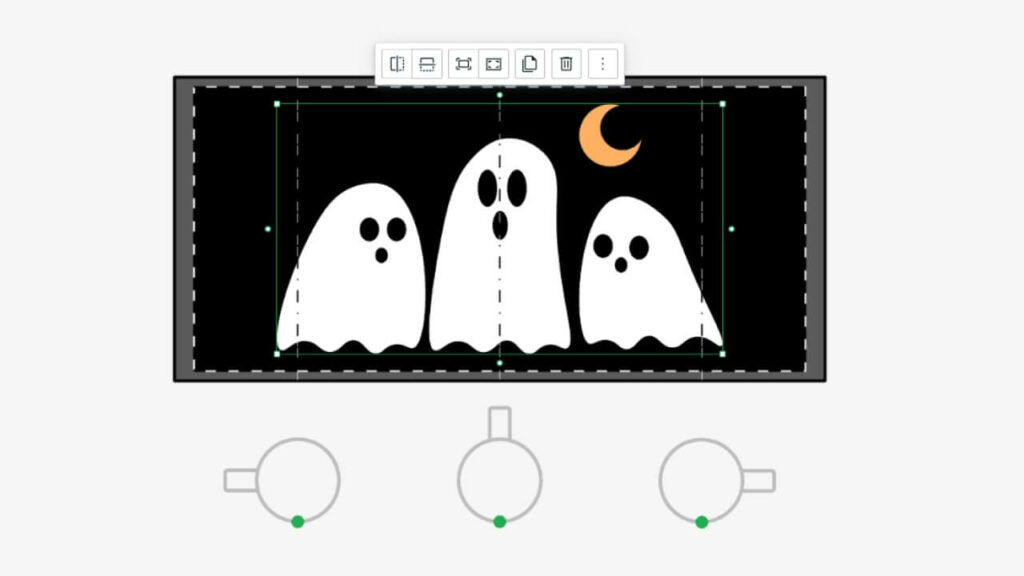The height and width of the screenshot is (576, 1024).
Task: Click green dot under left mug preview
Action: pos(297,522)
